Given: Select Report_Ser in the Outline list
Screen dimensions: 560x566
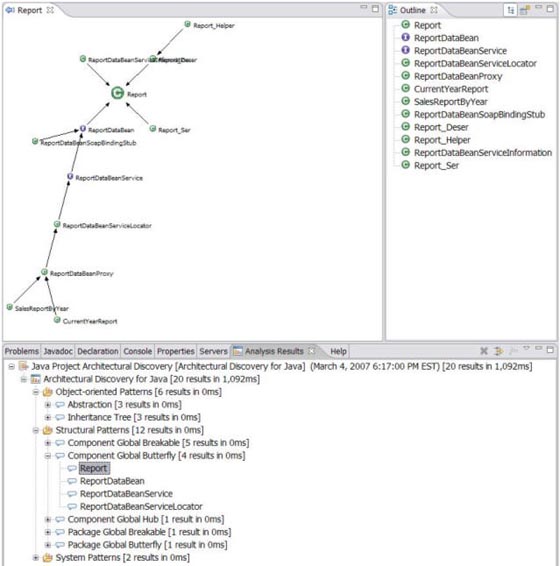Looking at the screenshot, I should click(x=436, y=165).
